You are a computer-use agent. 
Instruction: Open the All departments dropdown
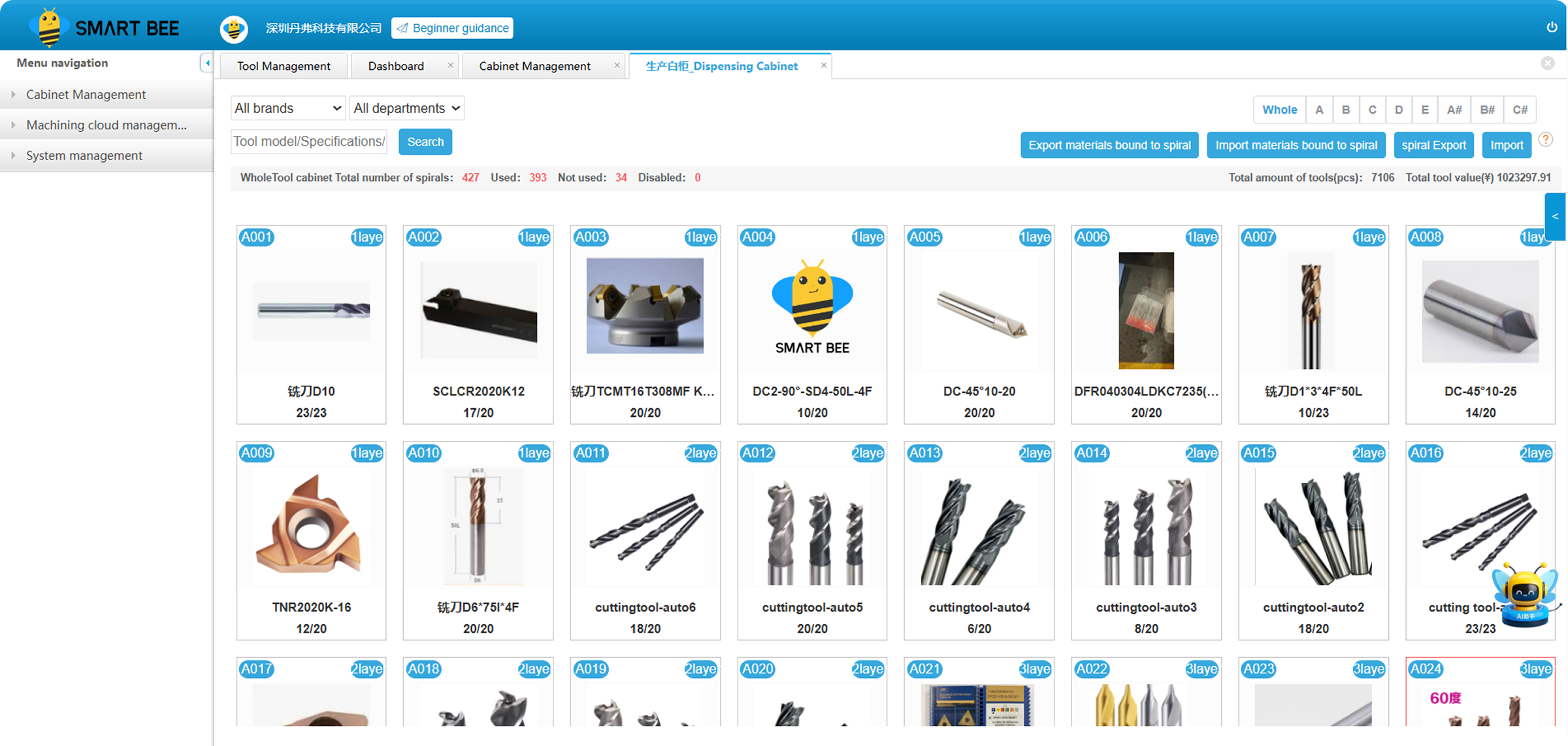[x=407, y=108]
